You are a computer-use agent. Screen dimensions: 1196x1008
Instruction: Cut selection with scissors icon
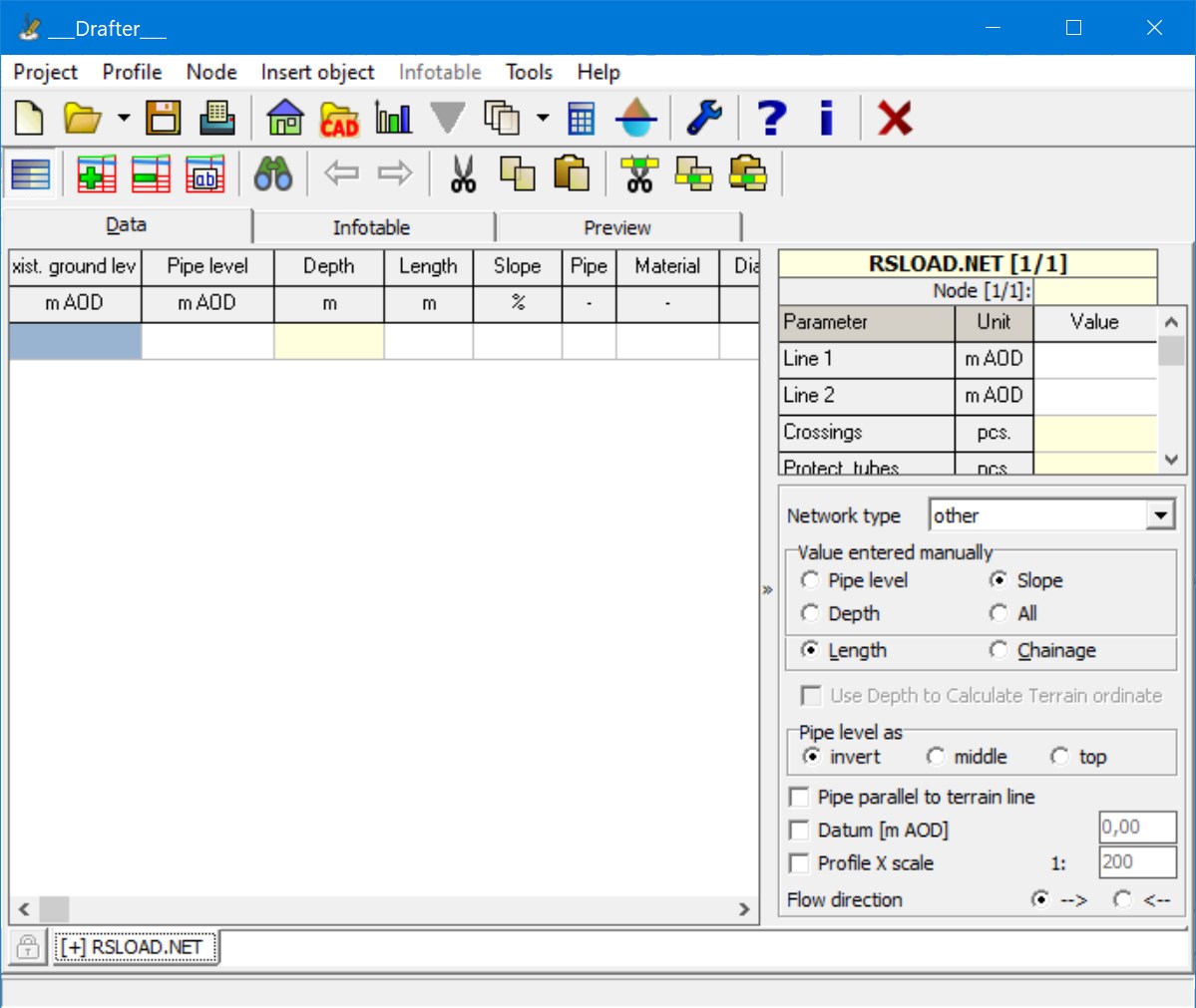[x=462, y=172]
